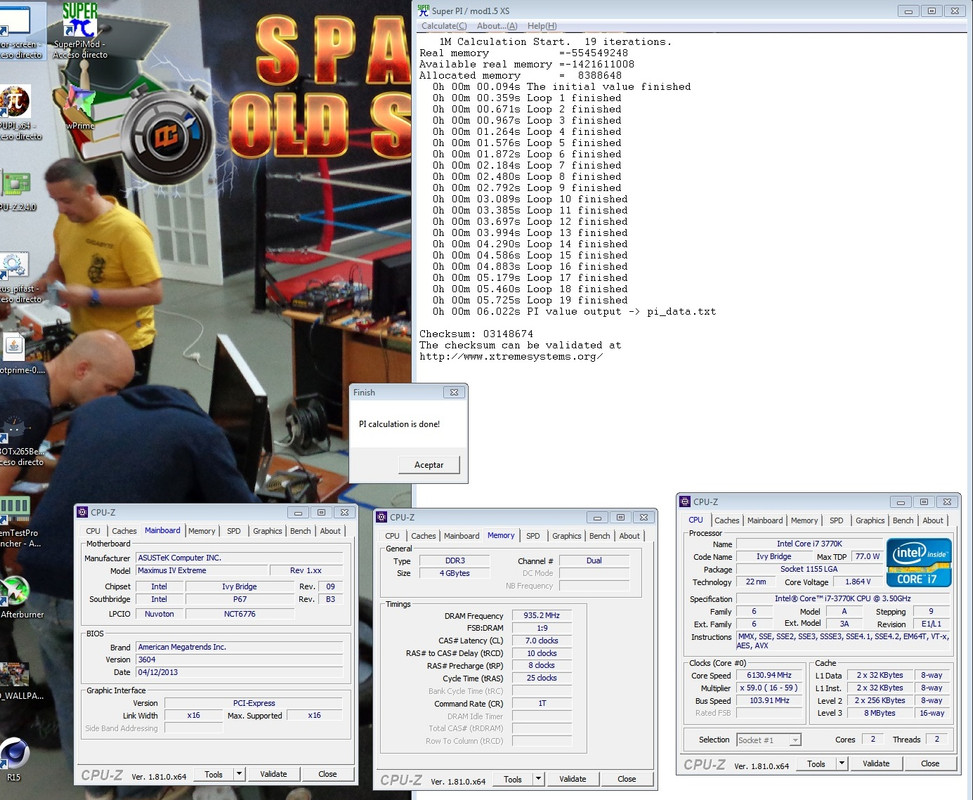The image size is (973, 800).
Task: Click Validate in Memory CPU-Z window
Action: pyautogui.click(x=572, y=779)
